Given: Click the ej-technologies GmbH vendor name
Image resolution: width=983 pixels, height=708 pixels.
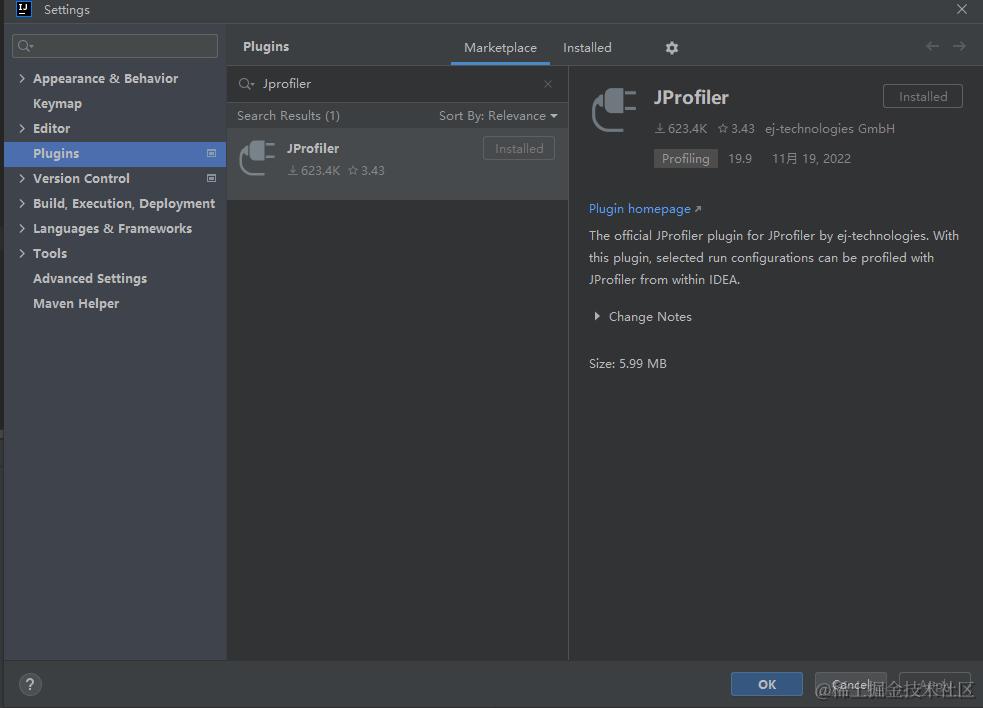Looking at the screenshot, I should [829, 129].
